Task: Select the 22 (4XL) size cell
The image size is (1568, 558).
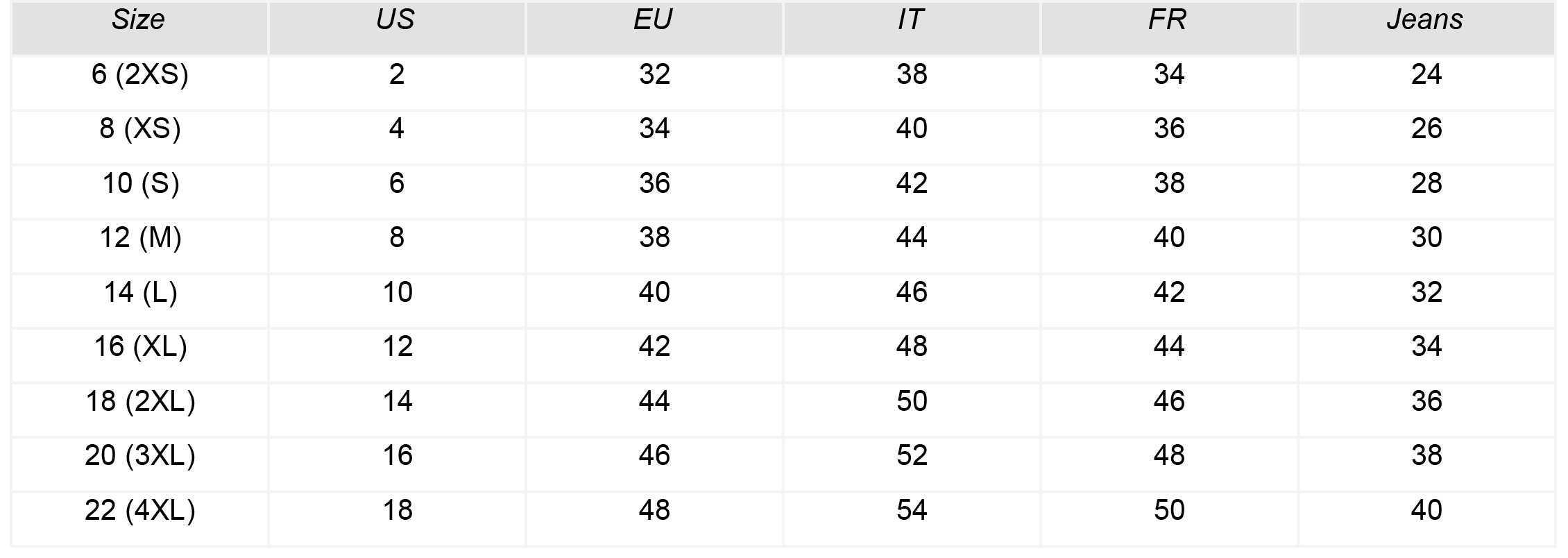Action: pyautogui.click(x=139, y=519)
